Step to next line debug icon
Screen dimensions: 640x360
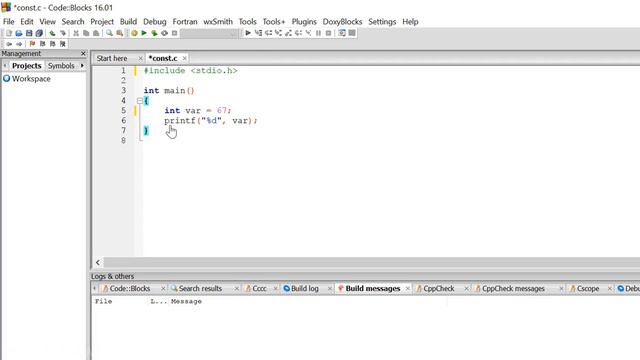268,33
